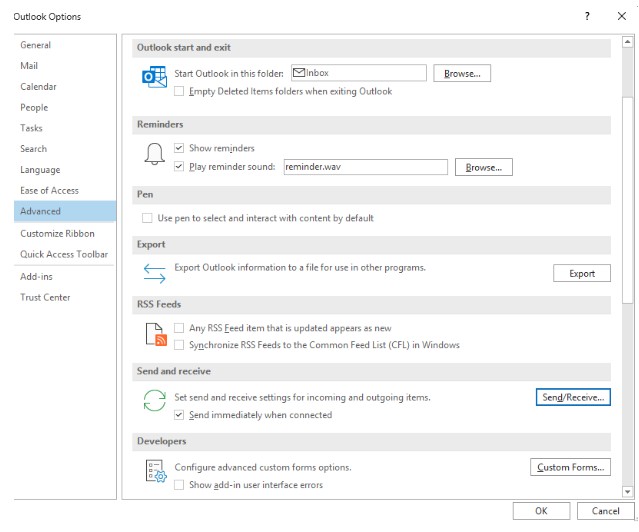Click the envelope icon in folder field
The height and width of the screenshot is (532, 639).
click(299, 73)
